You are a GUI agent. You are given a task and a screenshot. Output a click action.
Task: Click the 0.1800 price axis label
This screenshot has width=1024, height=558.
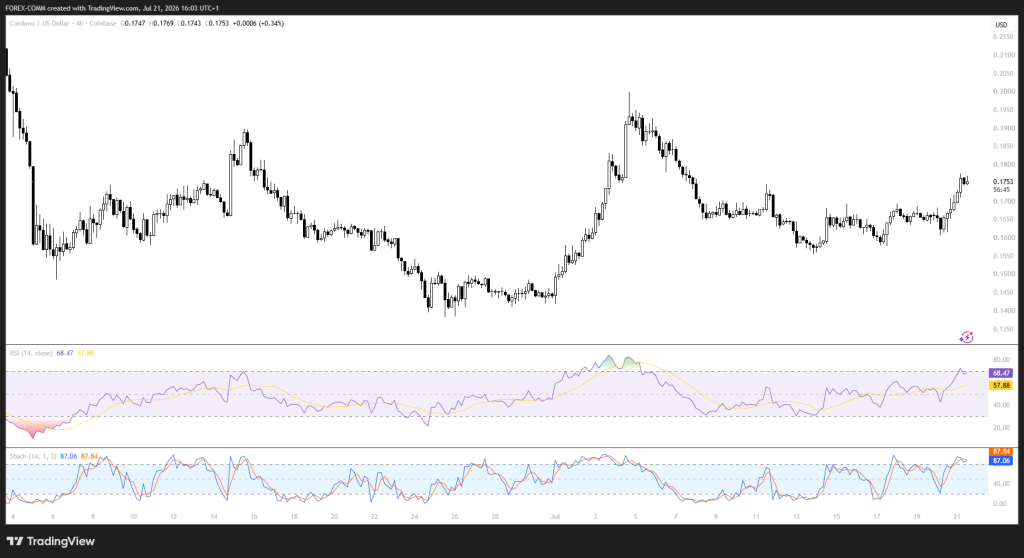[x=1003, y=165]
